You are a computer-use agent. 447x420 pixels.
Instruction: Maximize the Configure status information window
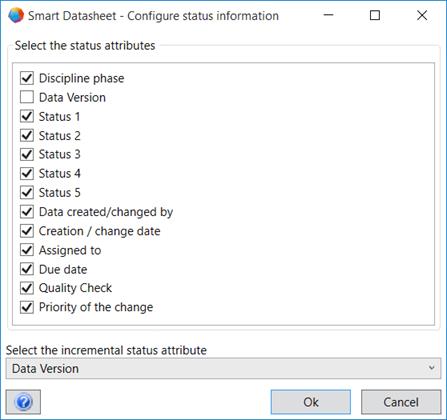(375, 15)
